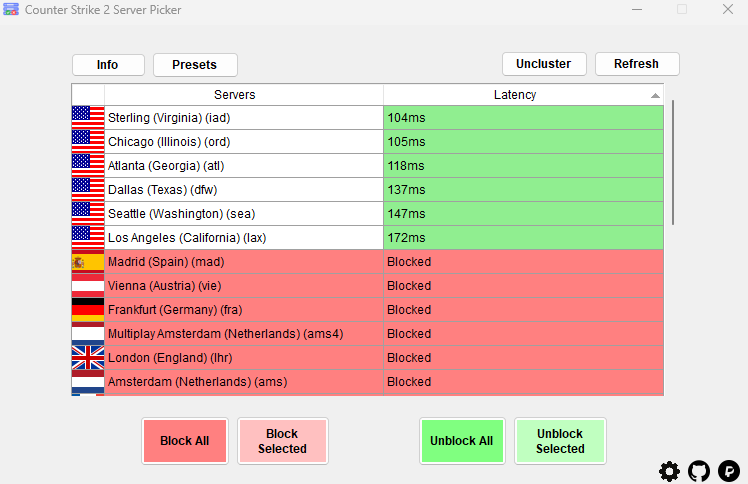Click the Uncluster button

(x=544, y=64)
